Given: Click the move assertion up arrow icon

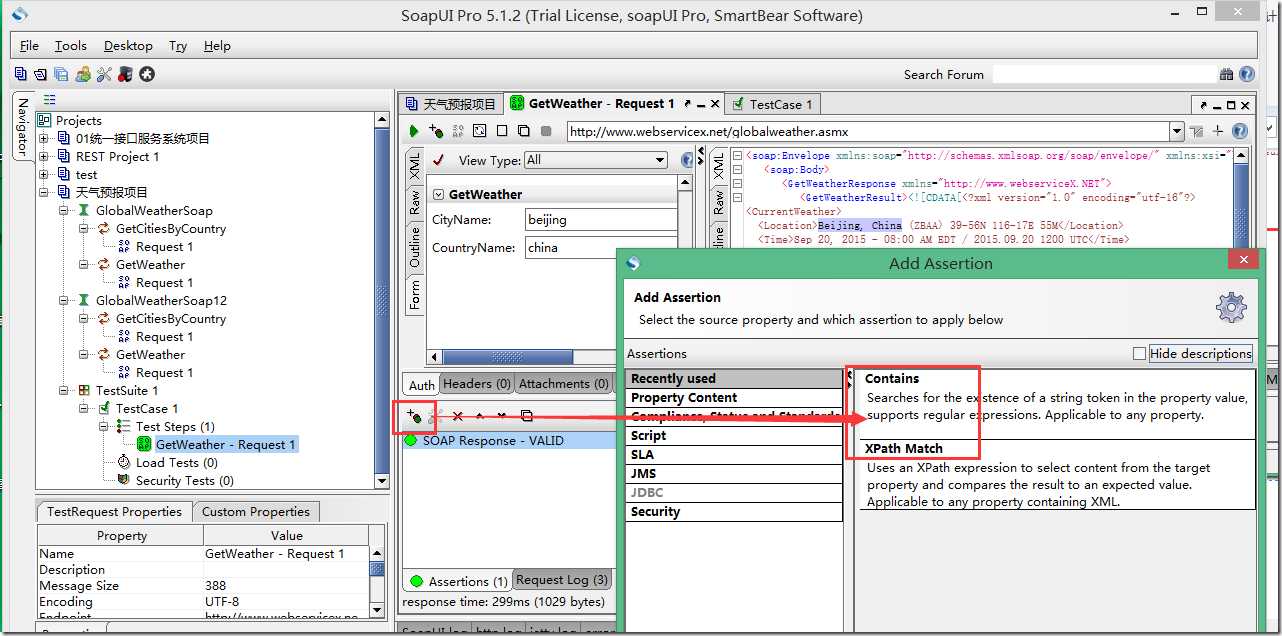Looking at the screenshot, I should click(x=480, y=416).
